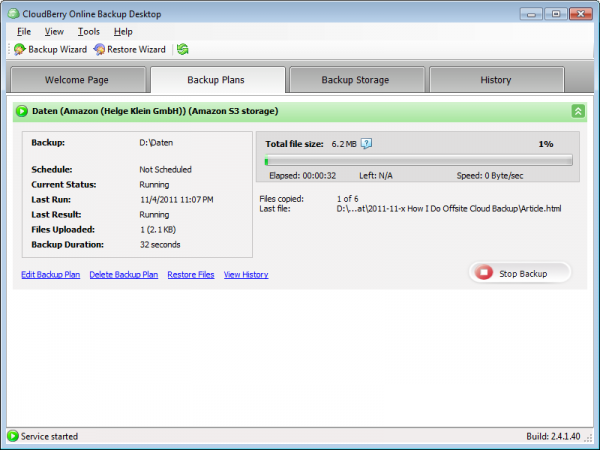Select the Backup Plans tab

tap(218, 80)
